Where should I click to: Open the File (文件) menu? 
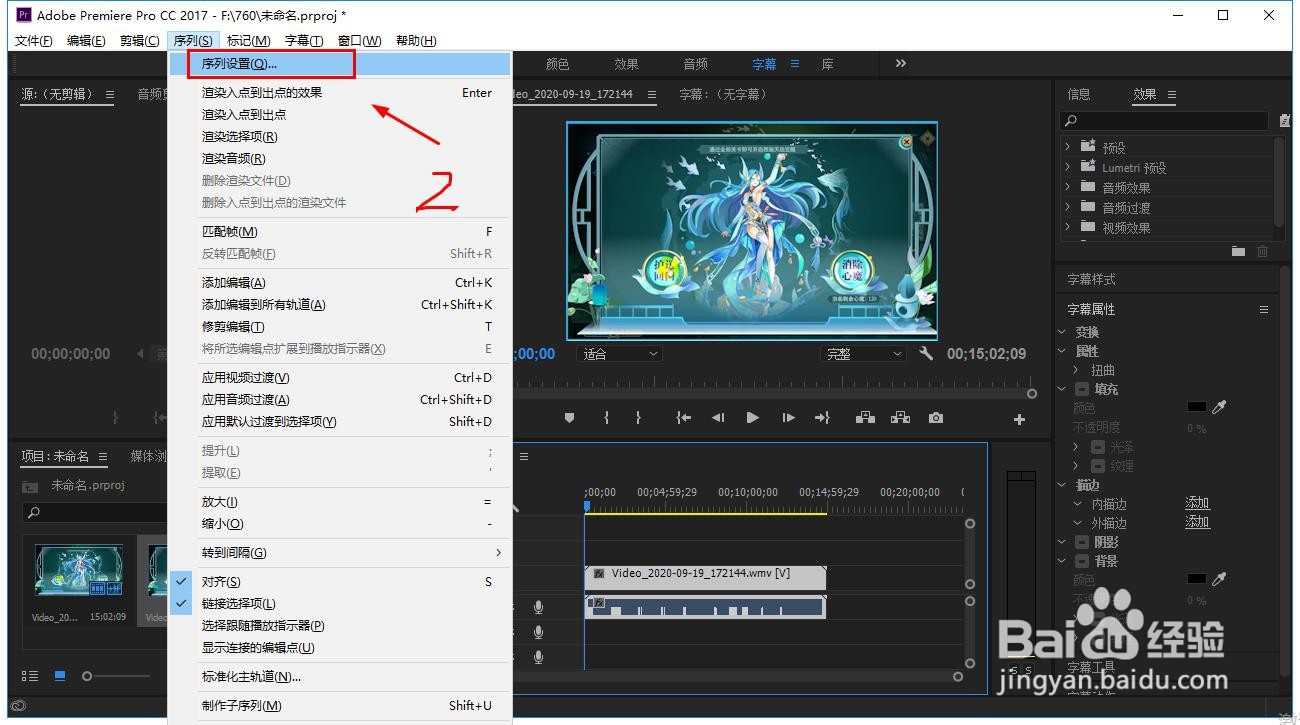click(34, 40)
